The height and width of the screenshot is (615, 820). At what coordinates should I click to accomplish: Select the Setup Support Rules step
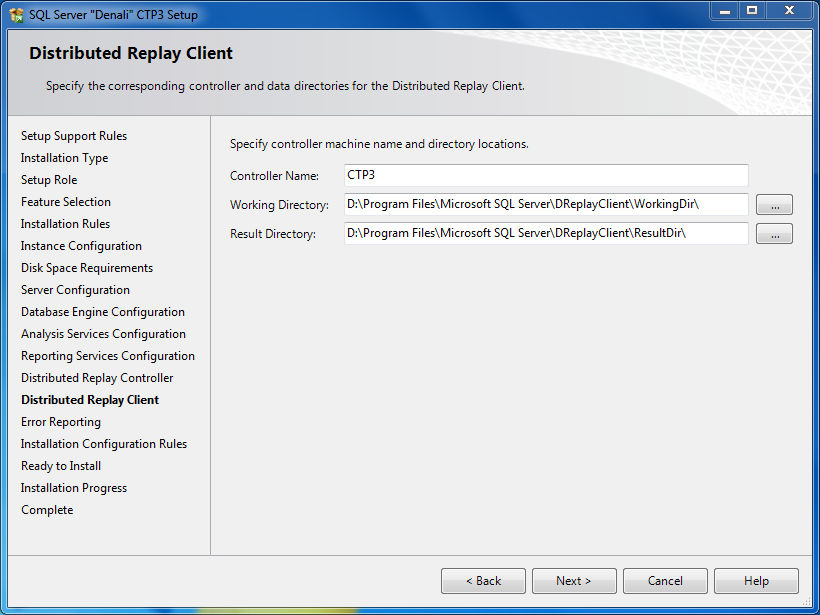click(74, 136)
